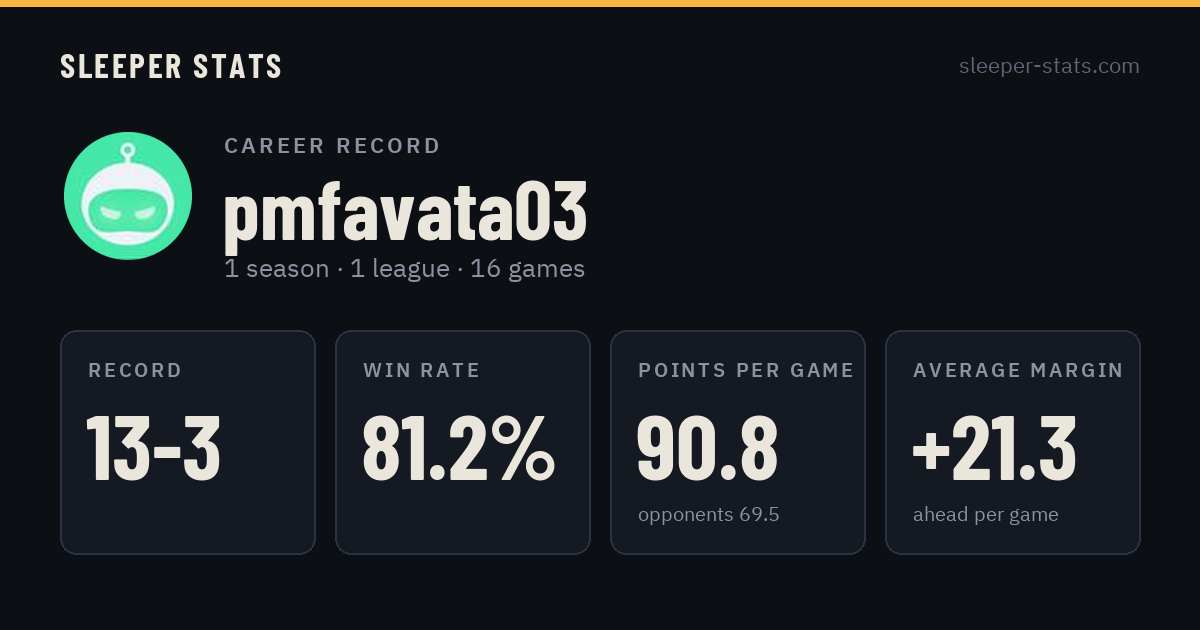
Task: Click the SLEEPER STATS logo text
Action: (171, 66)
